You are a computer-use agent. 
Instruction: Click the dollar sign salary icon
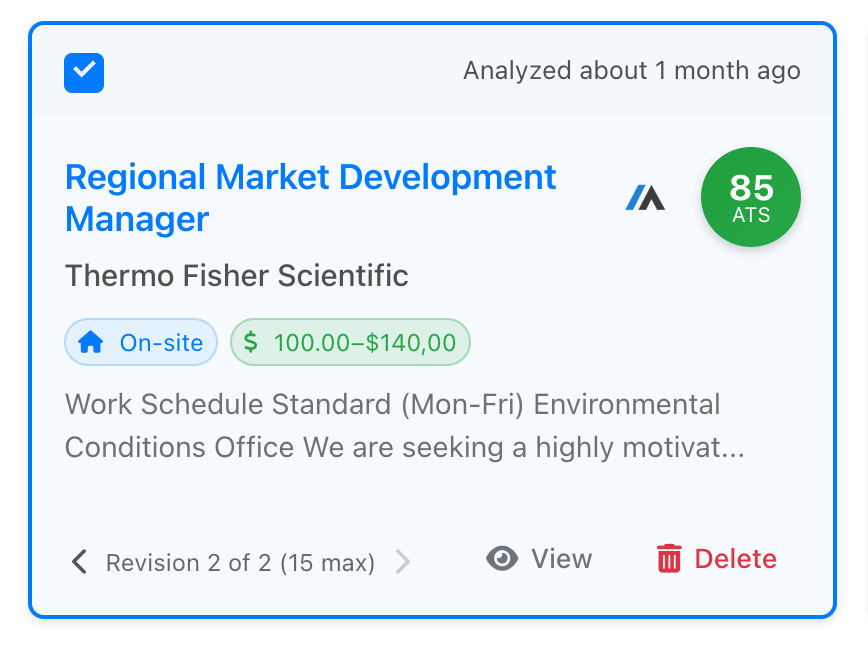tap(251, 343)
